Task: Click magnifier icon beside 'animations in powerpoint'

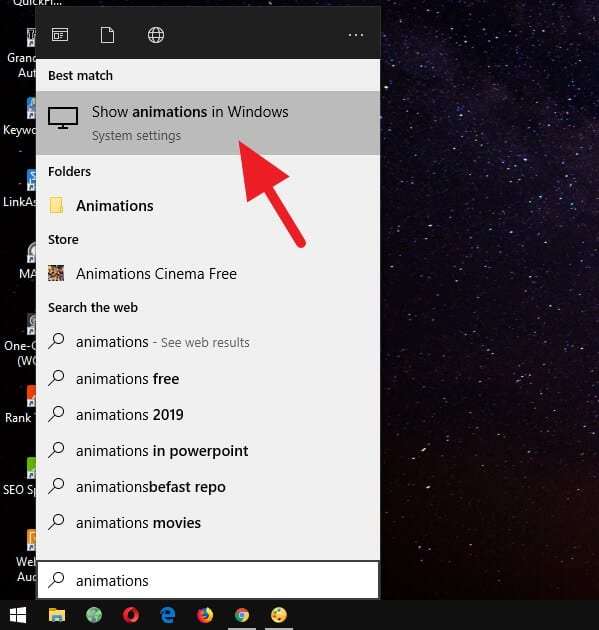Action: (x=56, y=450)
